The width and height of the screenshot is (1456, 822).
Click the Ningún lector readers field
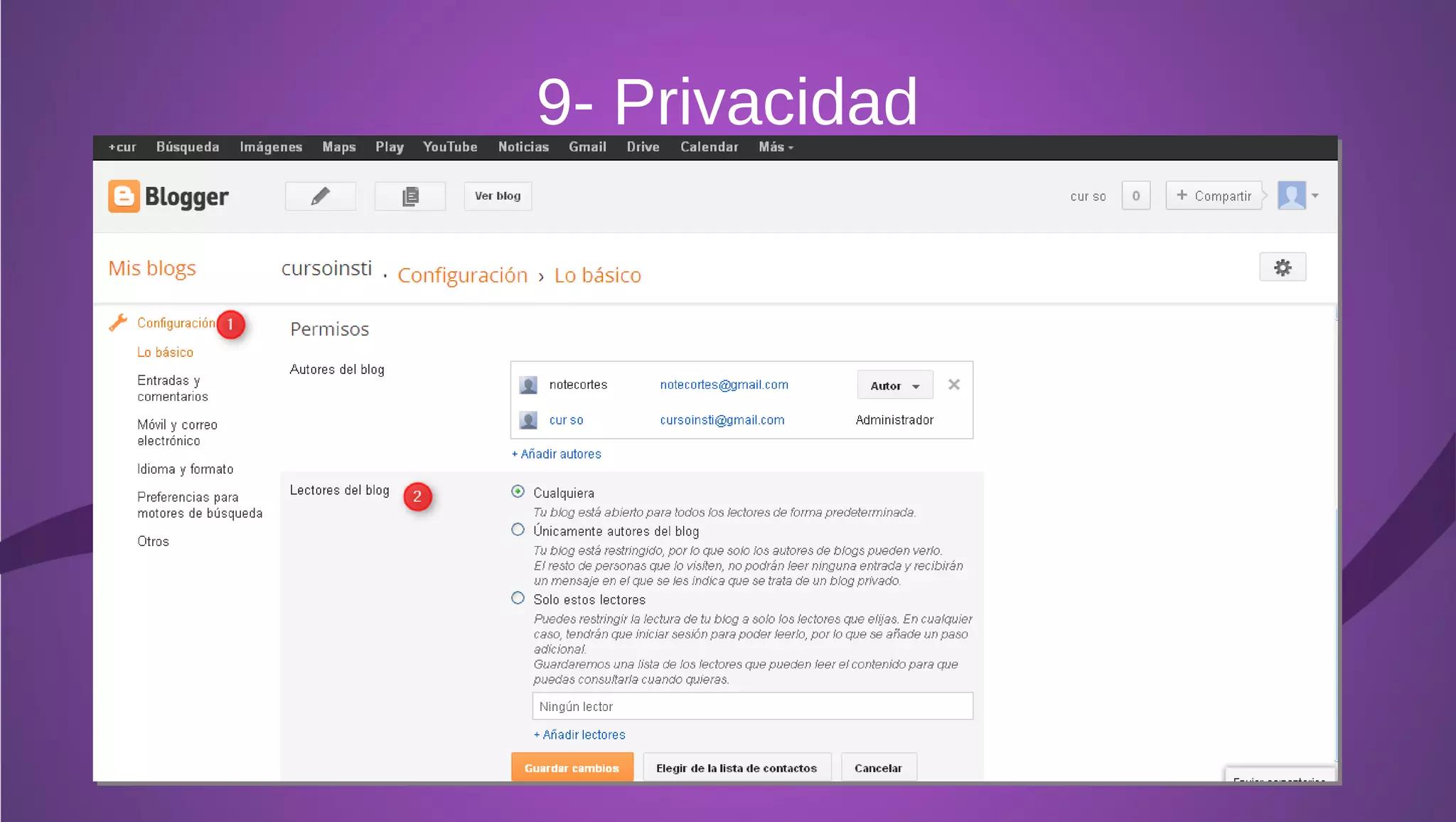(x=753, y=706)
